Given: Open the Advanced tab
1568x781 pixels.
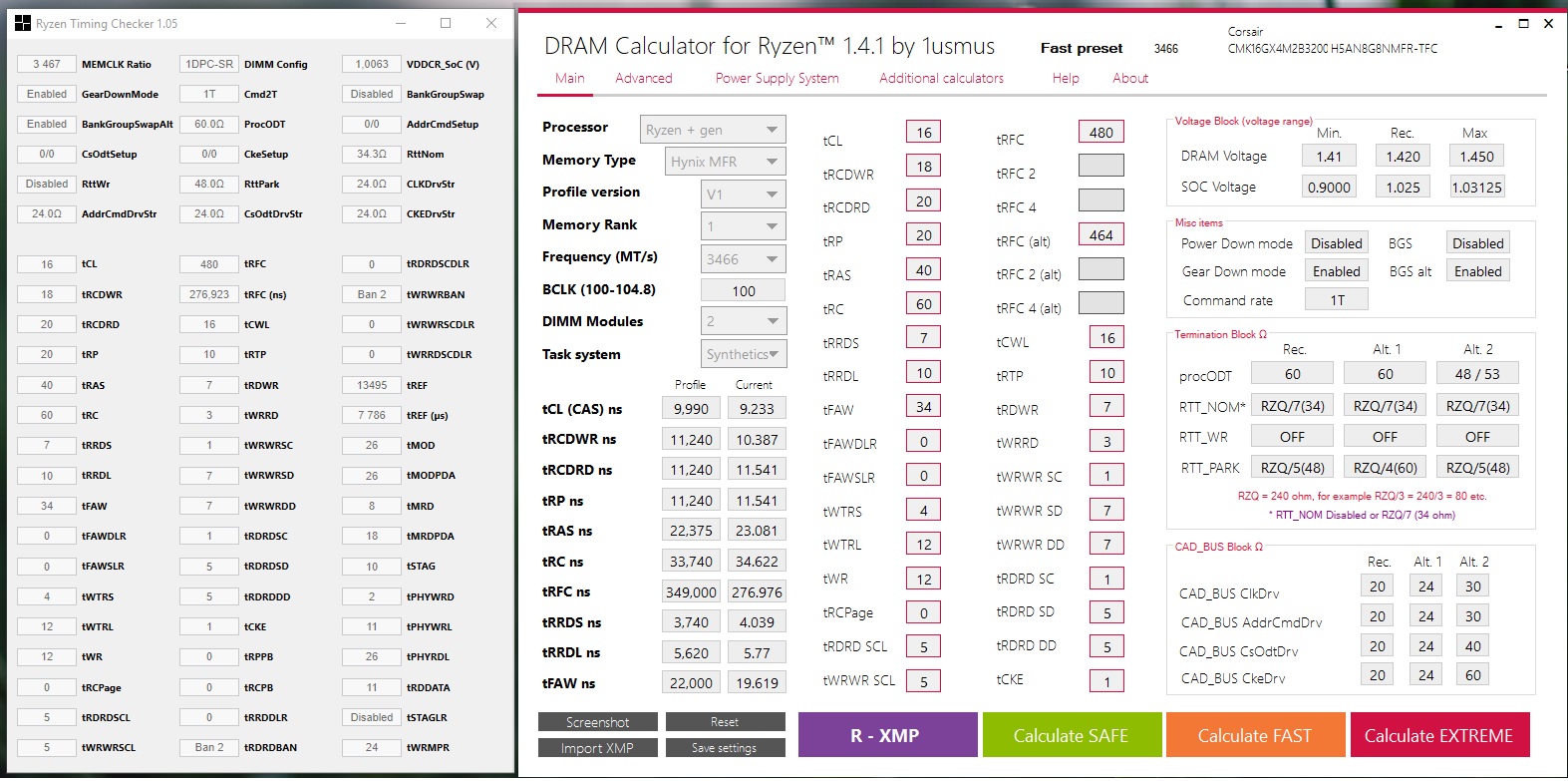Looking at the screenshot, I should [x=643, y=78].
